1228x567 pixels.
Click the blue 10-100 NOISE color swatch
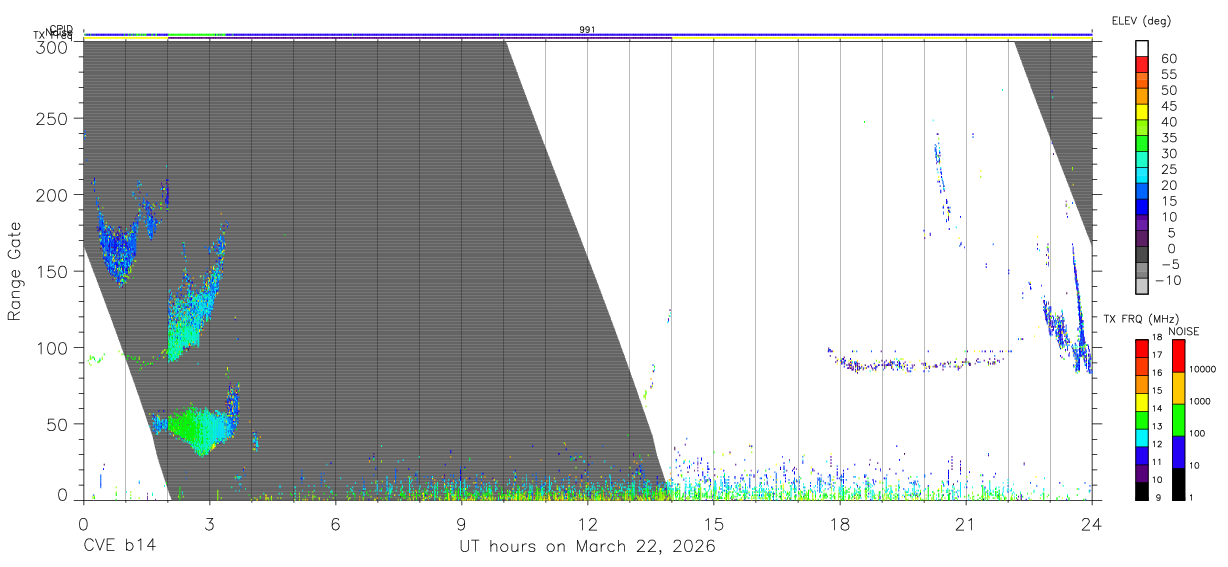click(1179, 452)
